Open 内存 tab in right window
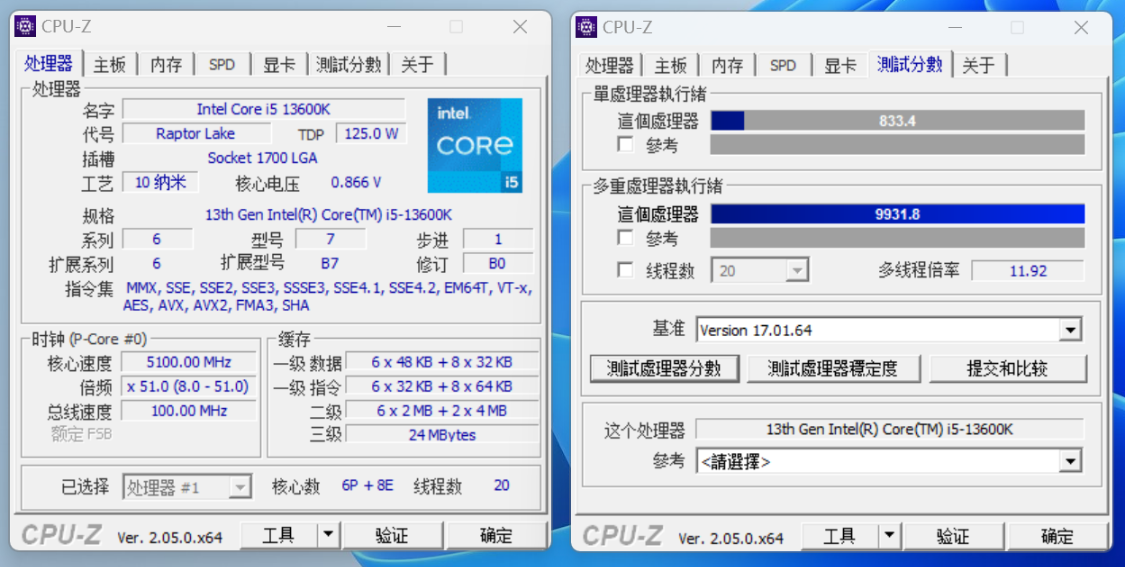This screenshot has height=567, width=1125. coord(727,65)
